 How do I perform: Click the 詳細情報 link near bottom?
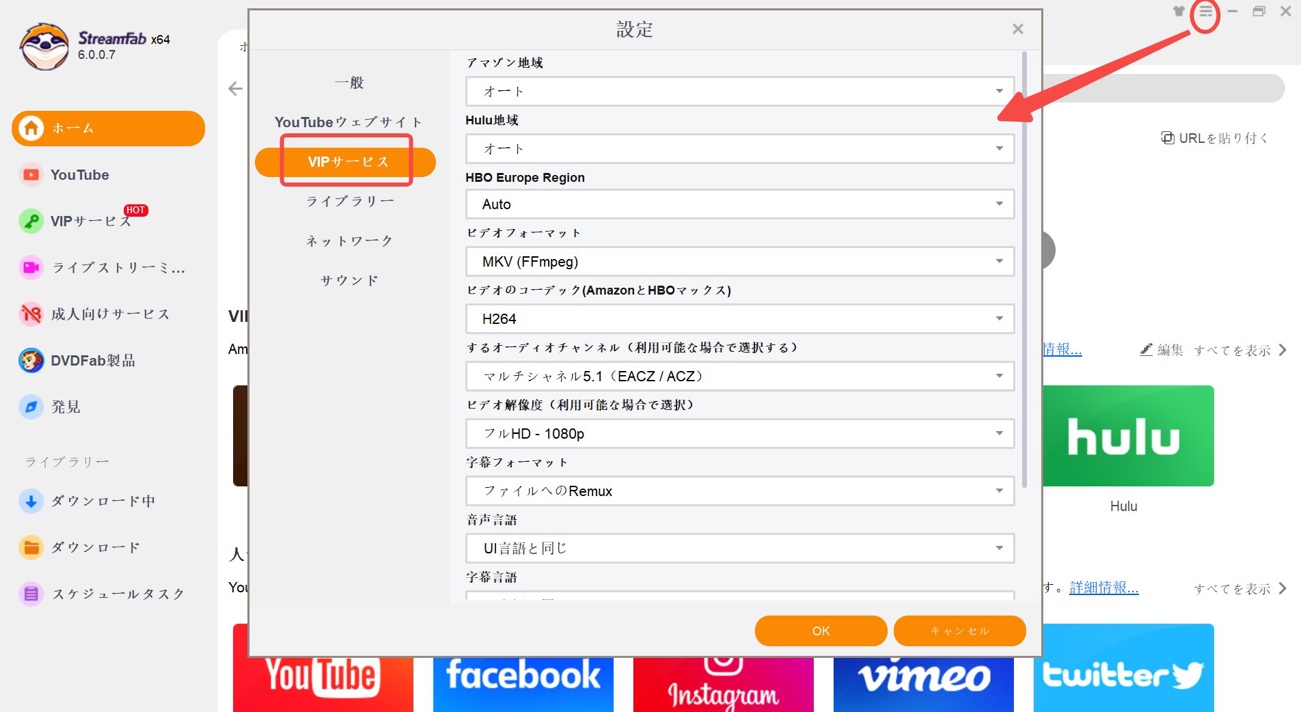tap(1104, 588)
